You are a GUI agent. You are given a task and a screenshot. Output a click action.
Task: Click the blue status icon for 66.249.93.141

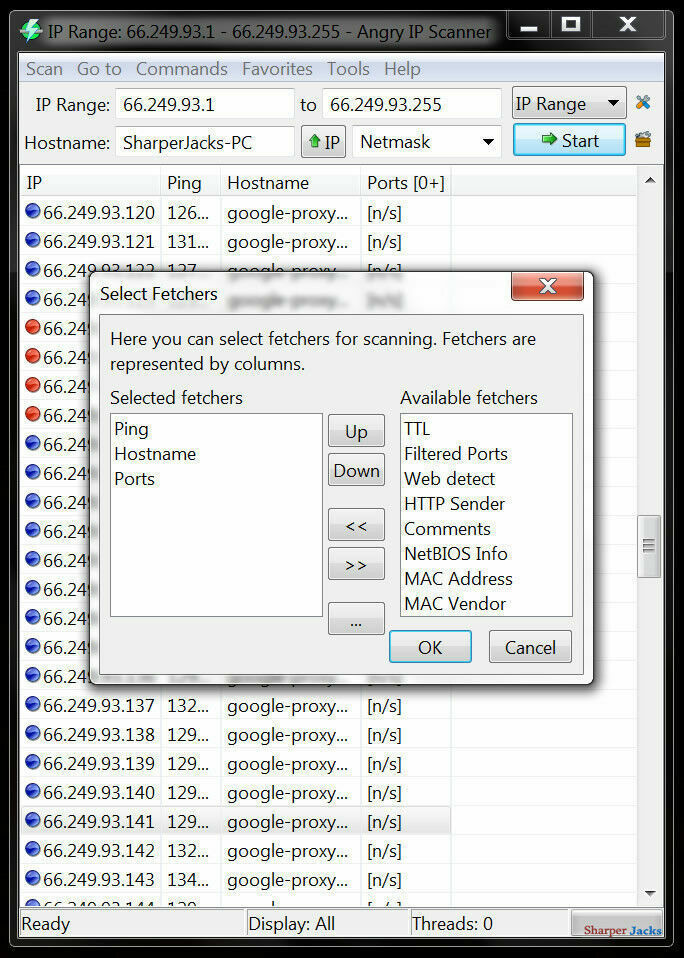pyautogui.click(x=32, y=821)
